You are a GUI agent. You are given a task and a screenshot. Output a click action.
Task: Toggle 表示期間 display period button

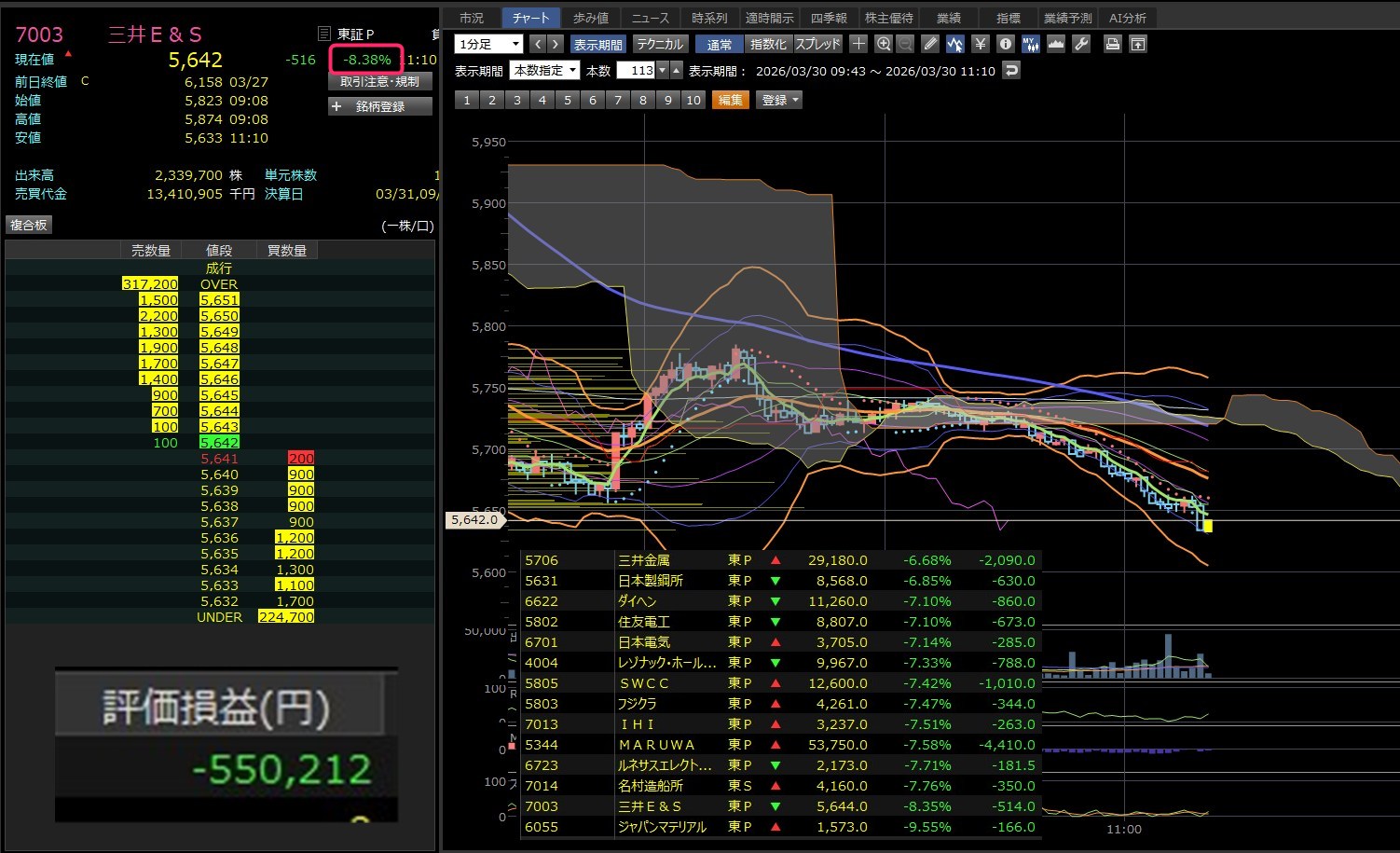click(597, 44)
